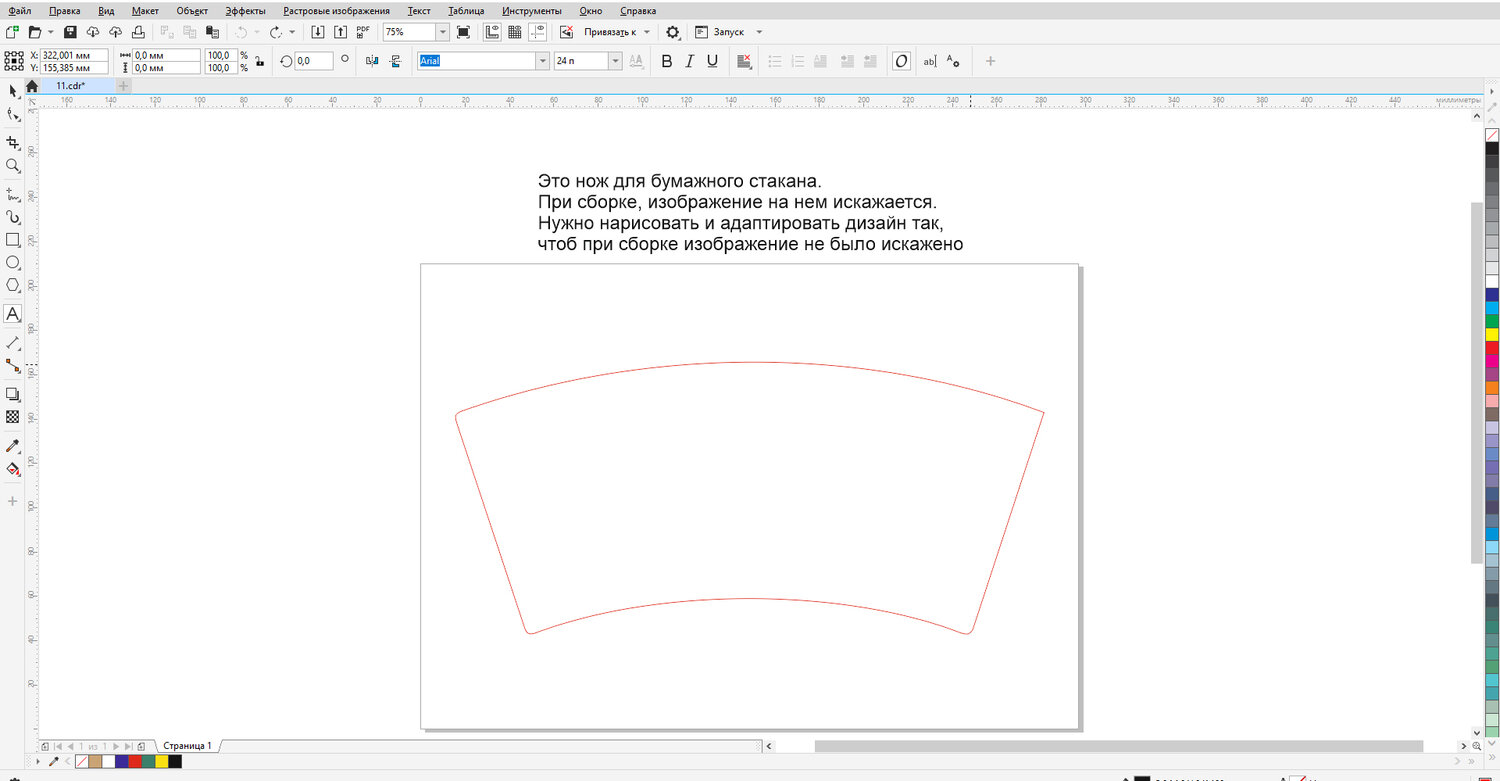Select the Text tool

click(x=13, y=314)
